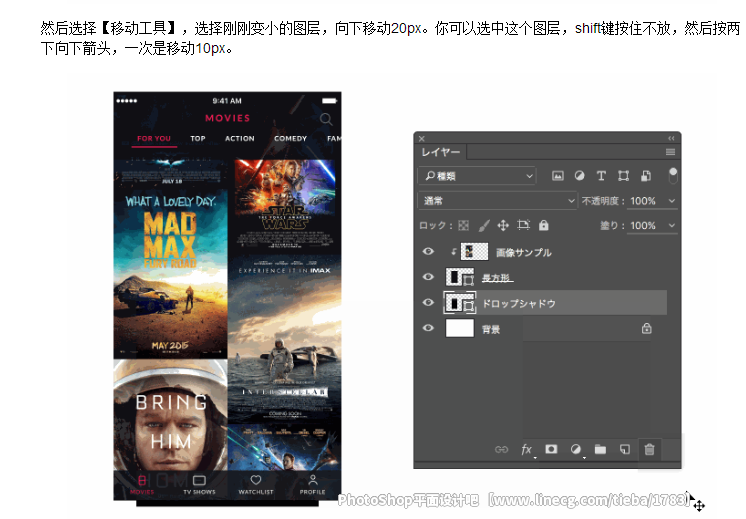Viewport: 746px width, 519px height.
Task: Filter layers by smart object icon
Action: point(646,176)
